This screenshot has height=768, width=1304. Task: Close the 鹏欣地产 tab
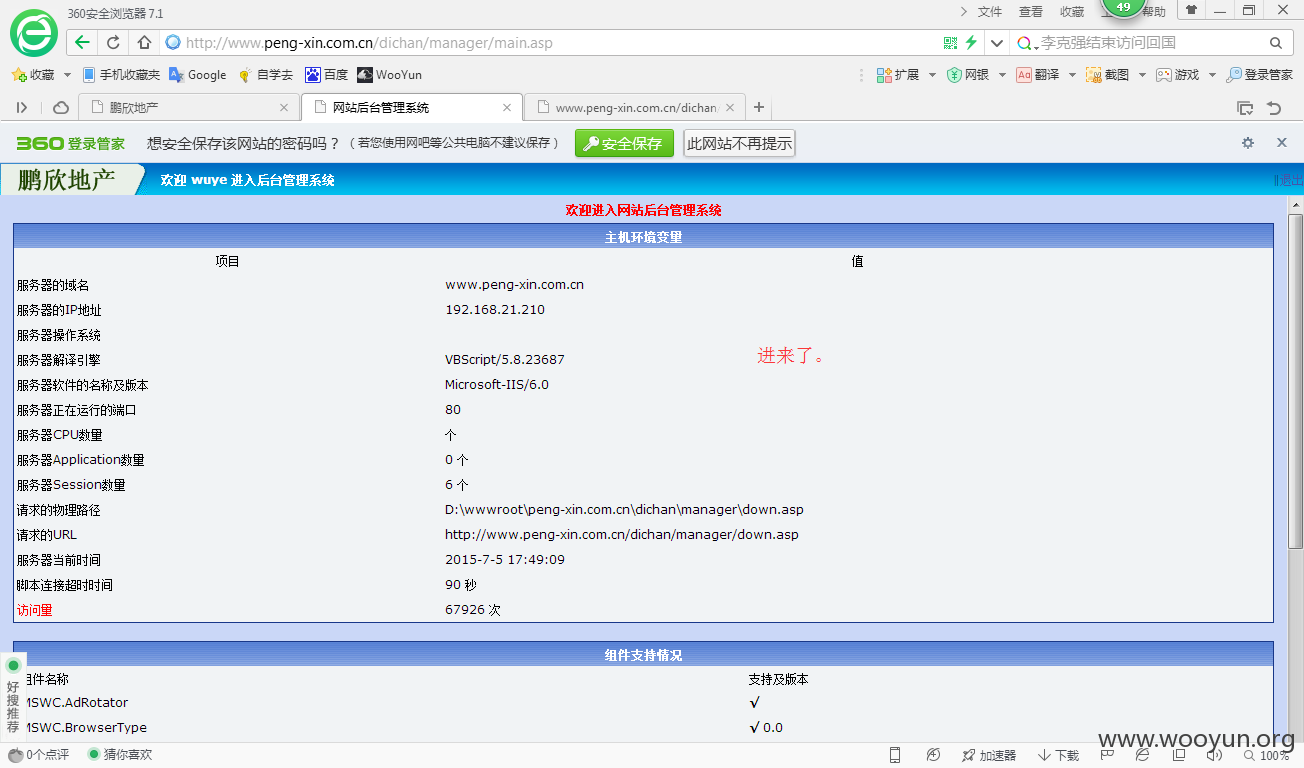click(284, 108)
